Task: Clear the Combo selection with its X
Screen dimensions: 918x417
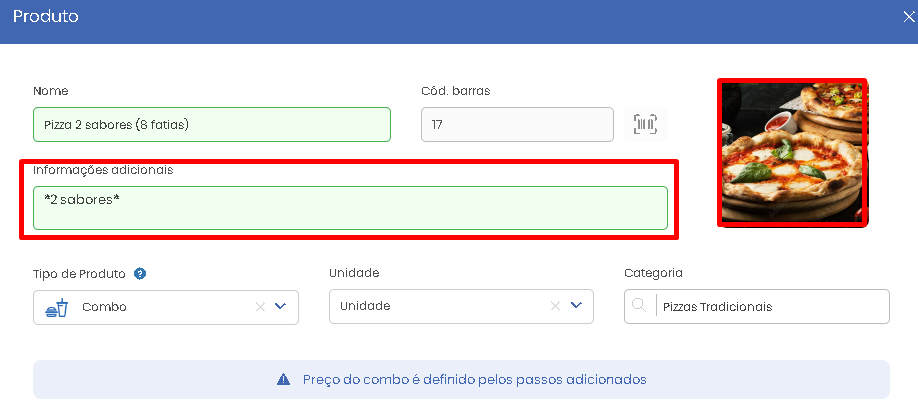Action: tap(260, 307)
